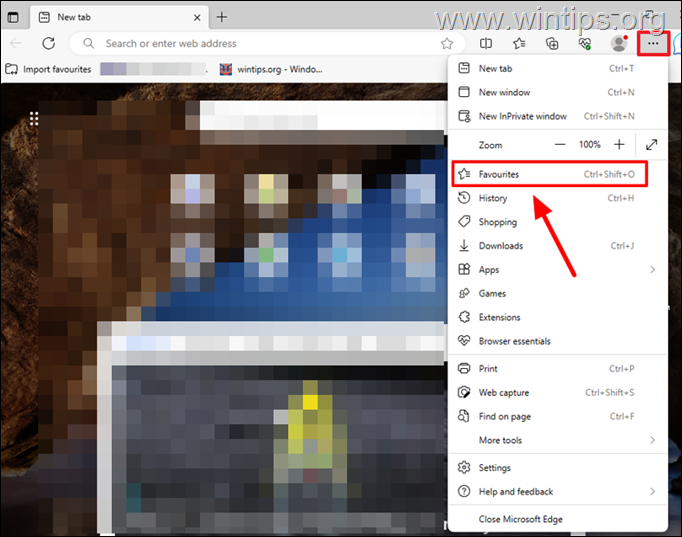Open Browser essentials menu entry
Image resolution: width=682 pixels, height=537 pixels.
coord(558,341)
